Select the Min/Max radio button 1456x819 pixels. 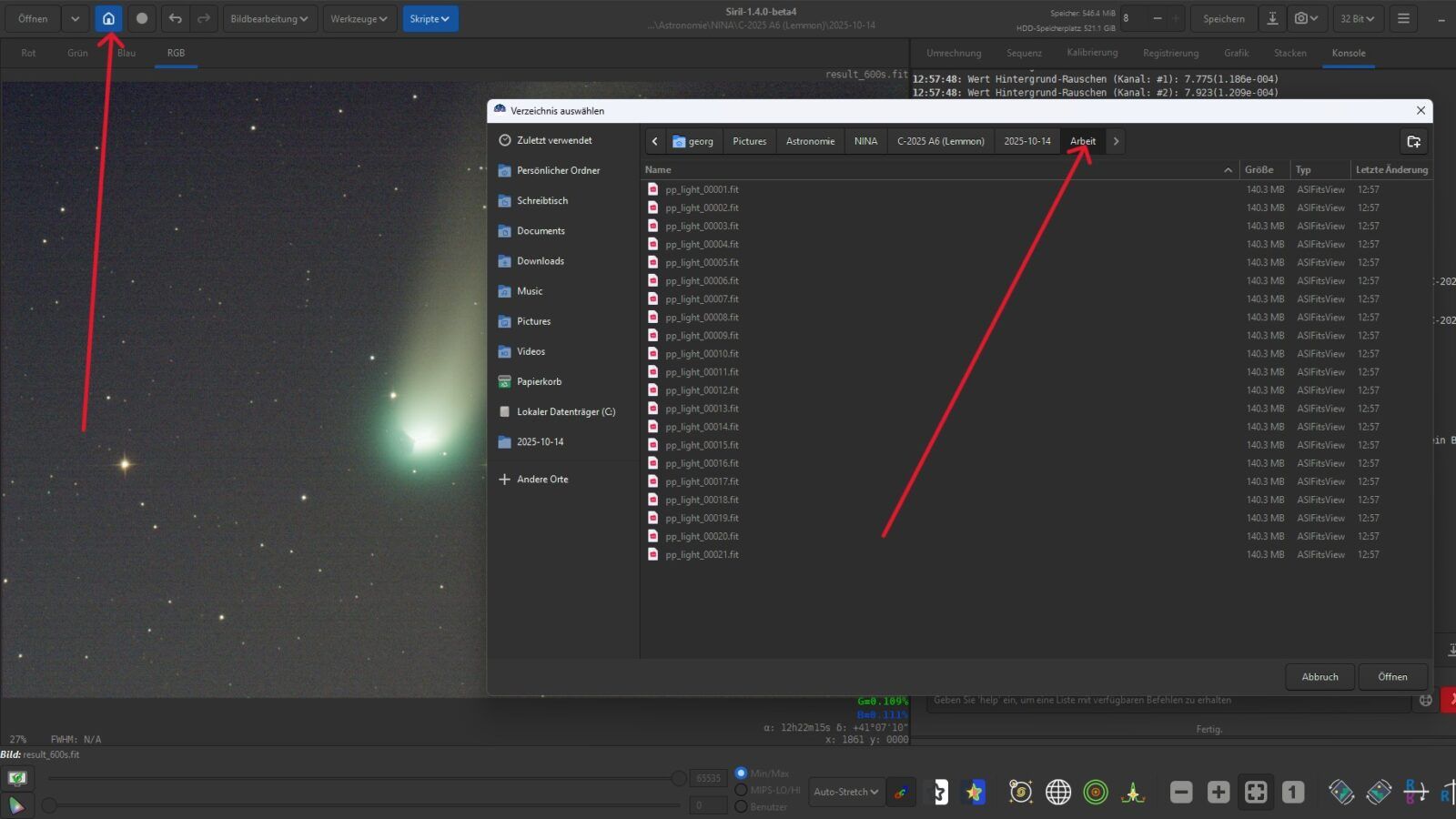click(741, 773)
